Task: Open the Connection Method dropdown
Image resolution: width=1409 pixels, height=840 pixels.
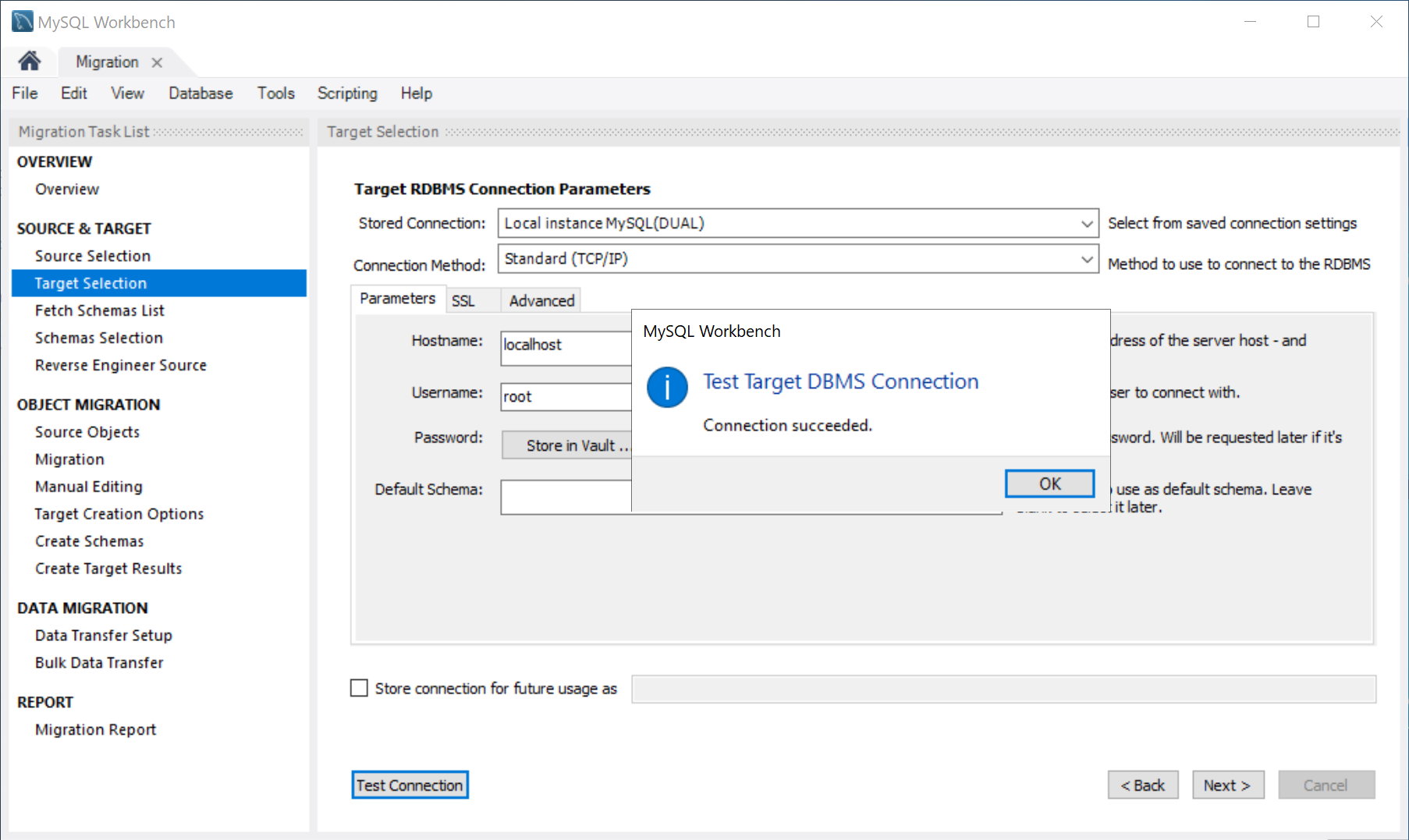Action: (x=1086, y=259)
